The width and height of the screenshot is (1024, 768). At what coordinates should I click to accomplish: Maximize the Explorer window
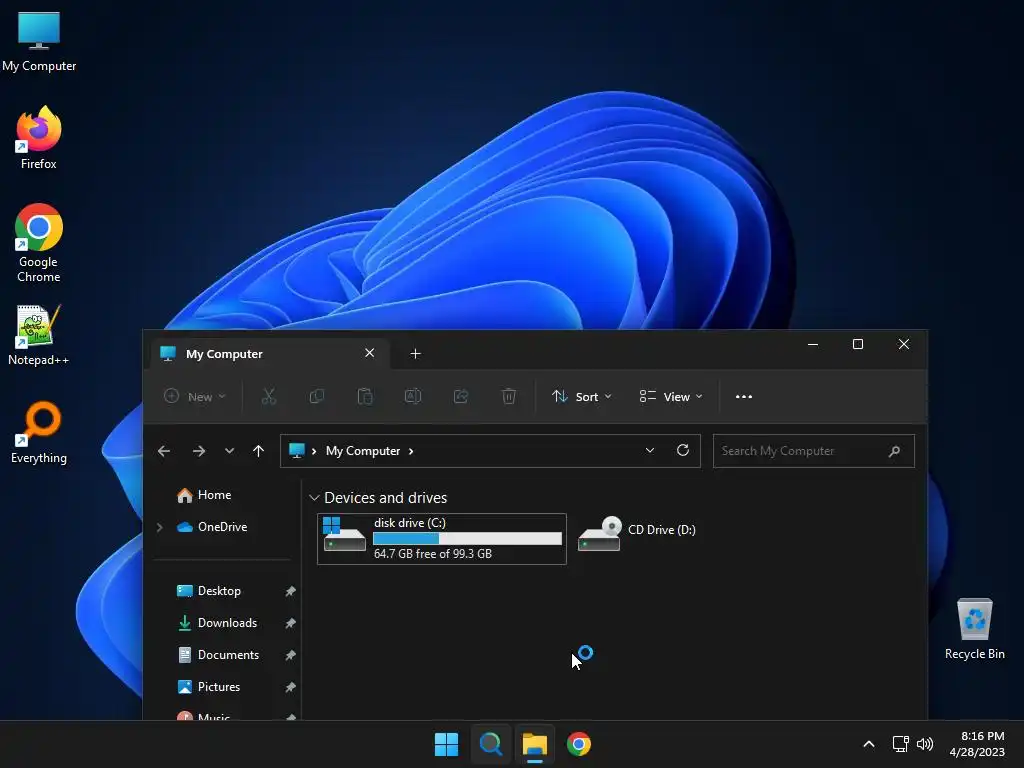tap(858, 344)
